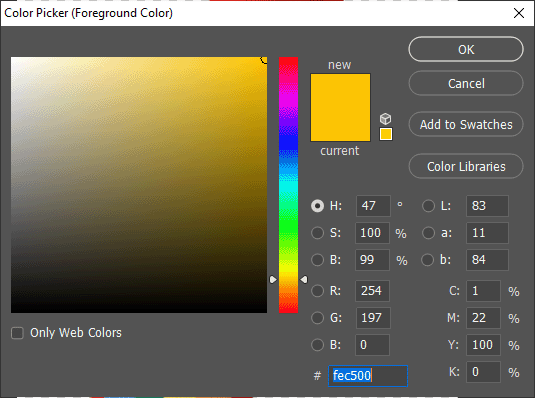The height and width of the screenshot is (398, 535).
Task: Click the color field picker circle marker
Action: (265, 59)
